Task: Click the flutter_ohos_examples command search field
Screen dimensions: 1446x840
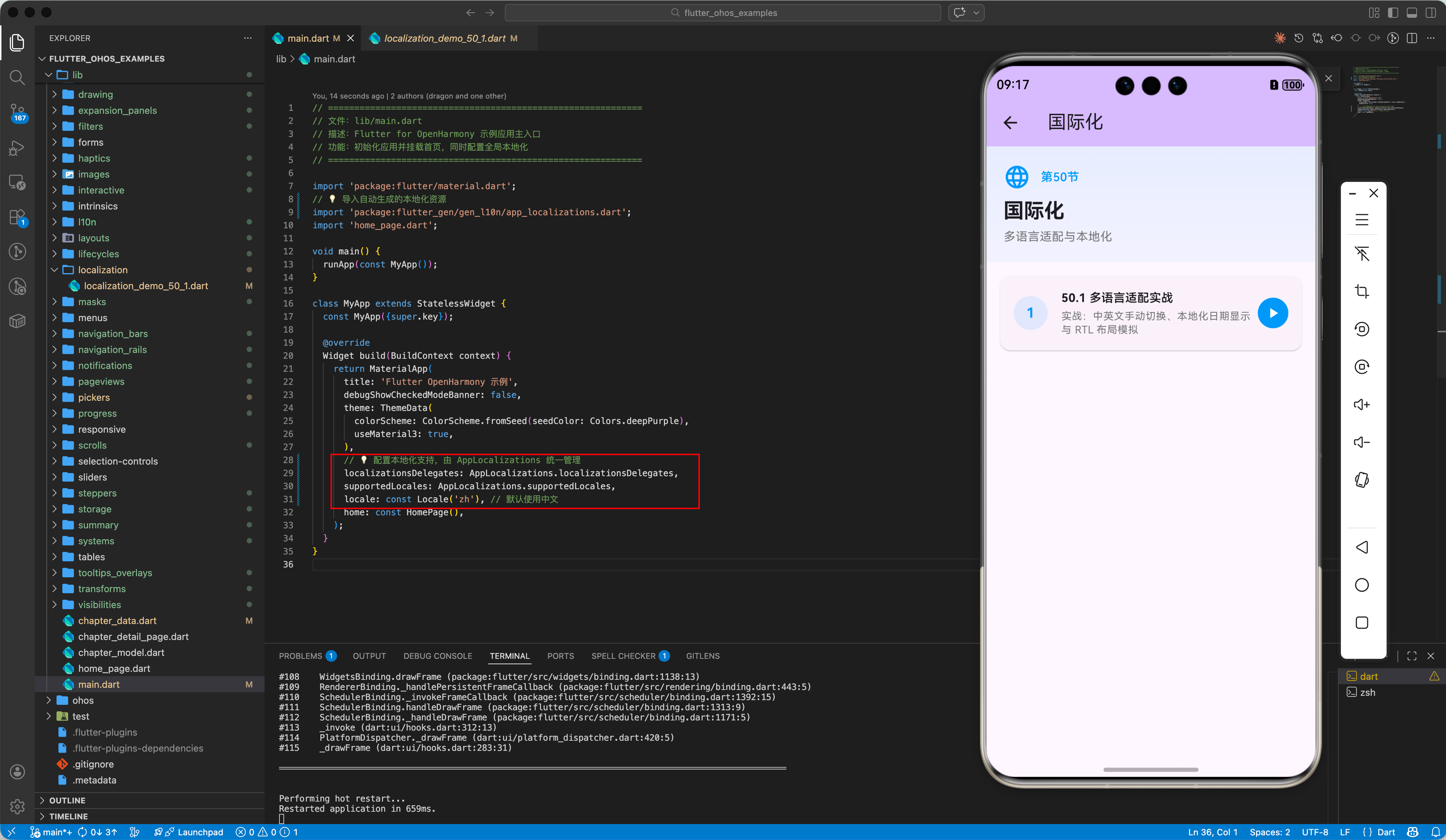Action: click(x=722, y=13)
